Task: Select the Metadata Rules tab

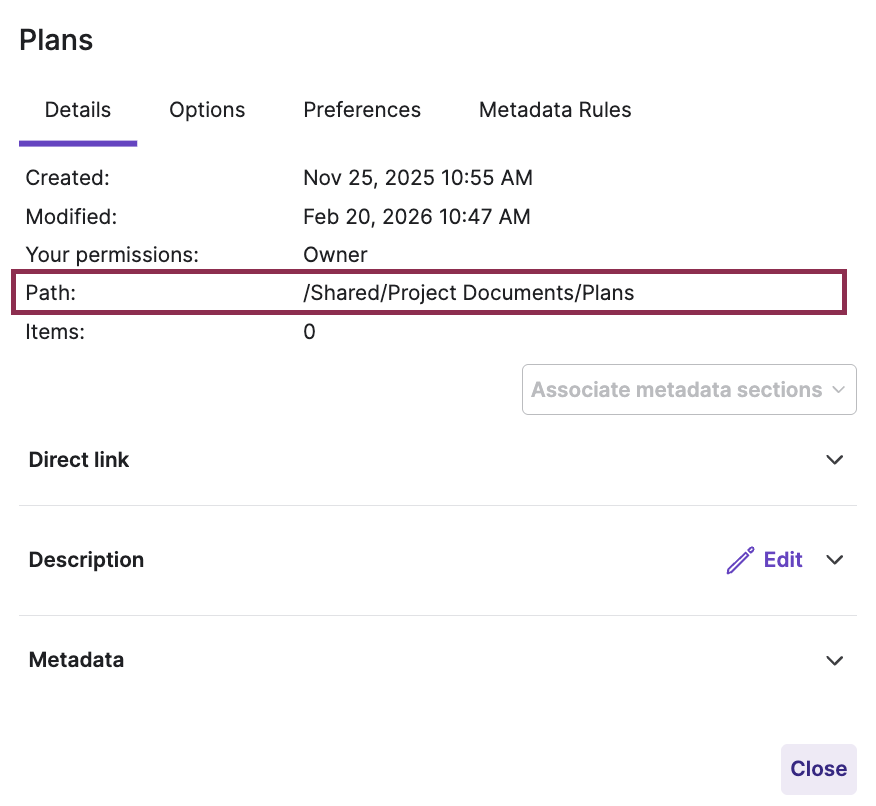Action: pos(555,110)
